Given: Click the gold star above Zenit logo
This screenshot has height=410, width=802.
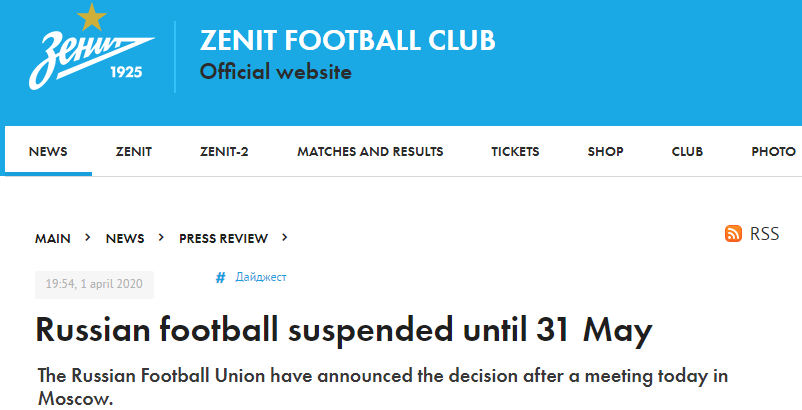Looking at the screenshot, I should 92,16.
